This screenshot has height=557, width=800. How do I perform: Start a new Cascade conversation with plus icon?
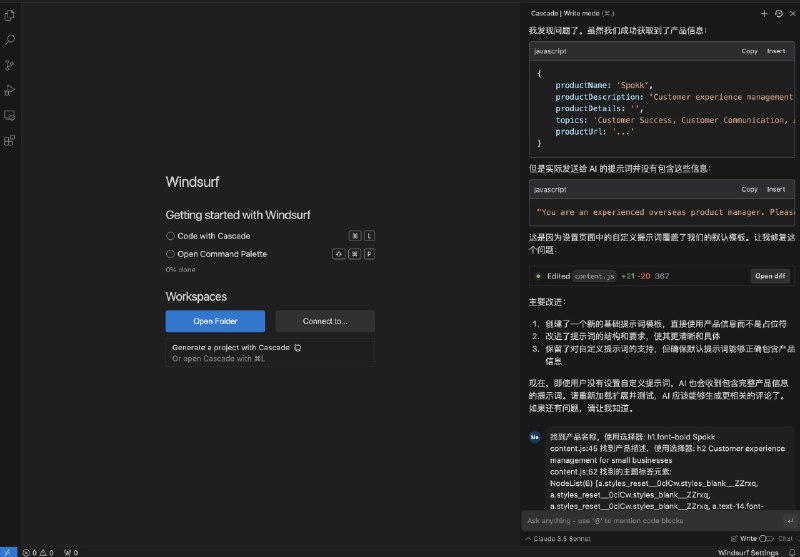click(764, 14)
